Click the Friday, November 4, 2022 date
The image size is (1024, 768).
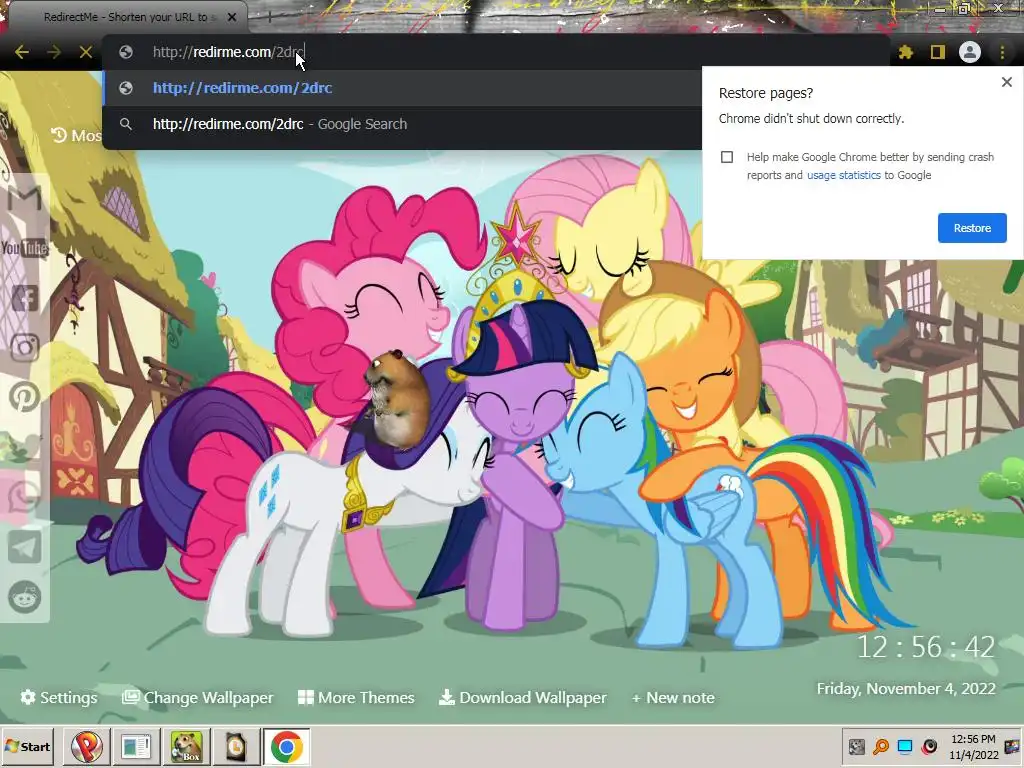click(x=906, y=688)
